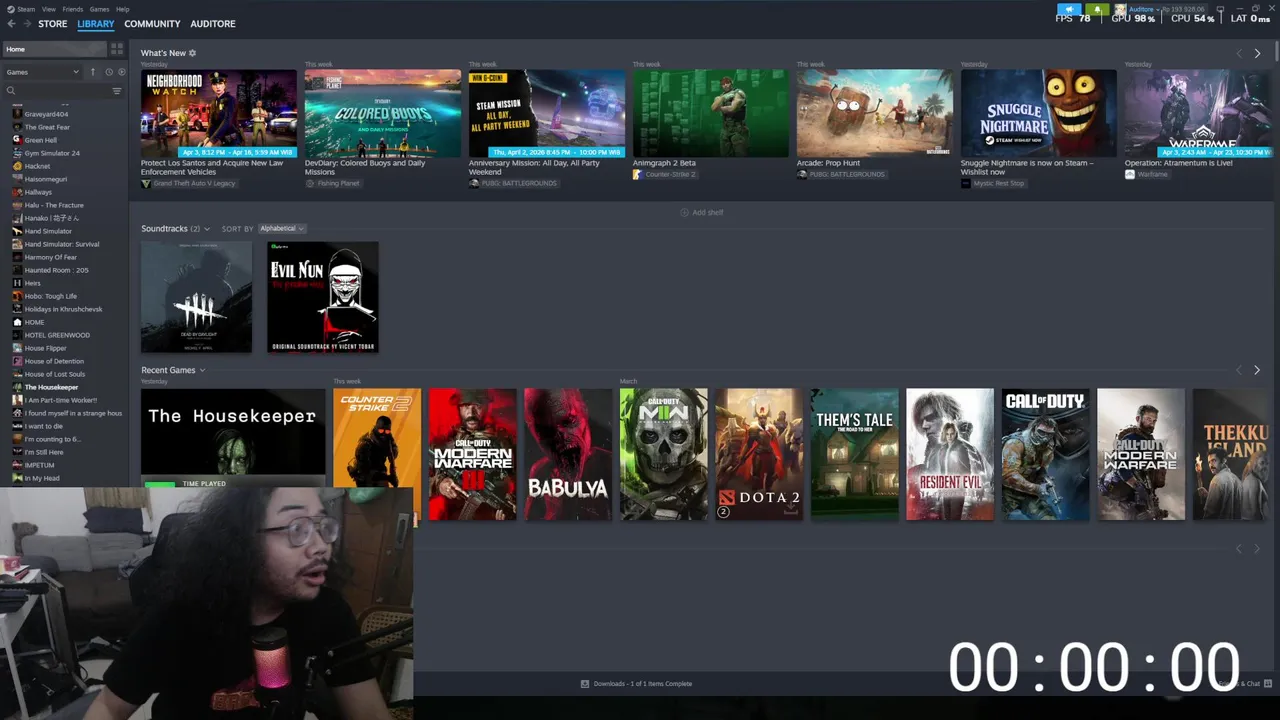Open Downloads status at bottom
The image size is (1280, 720).
click(637, 684)
